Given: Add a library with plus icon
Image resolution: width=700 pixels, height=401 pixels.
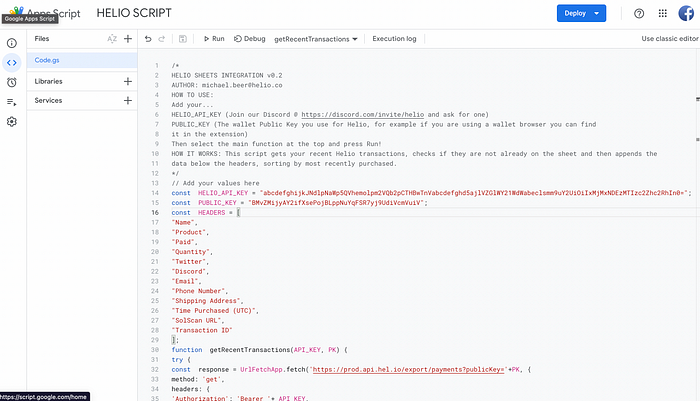Looking at the screenshot, I should coord(128,81).
